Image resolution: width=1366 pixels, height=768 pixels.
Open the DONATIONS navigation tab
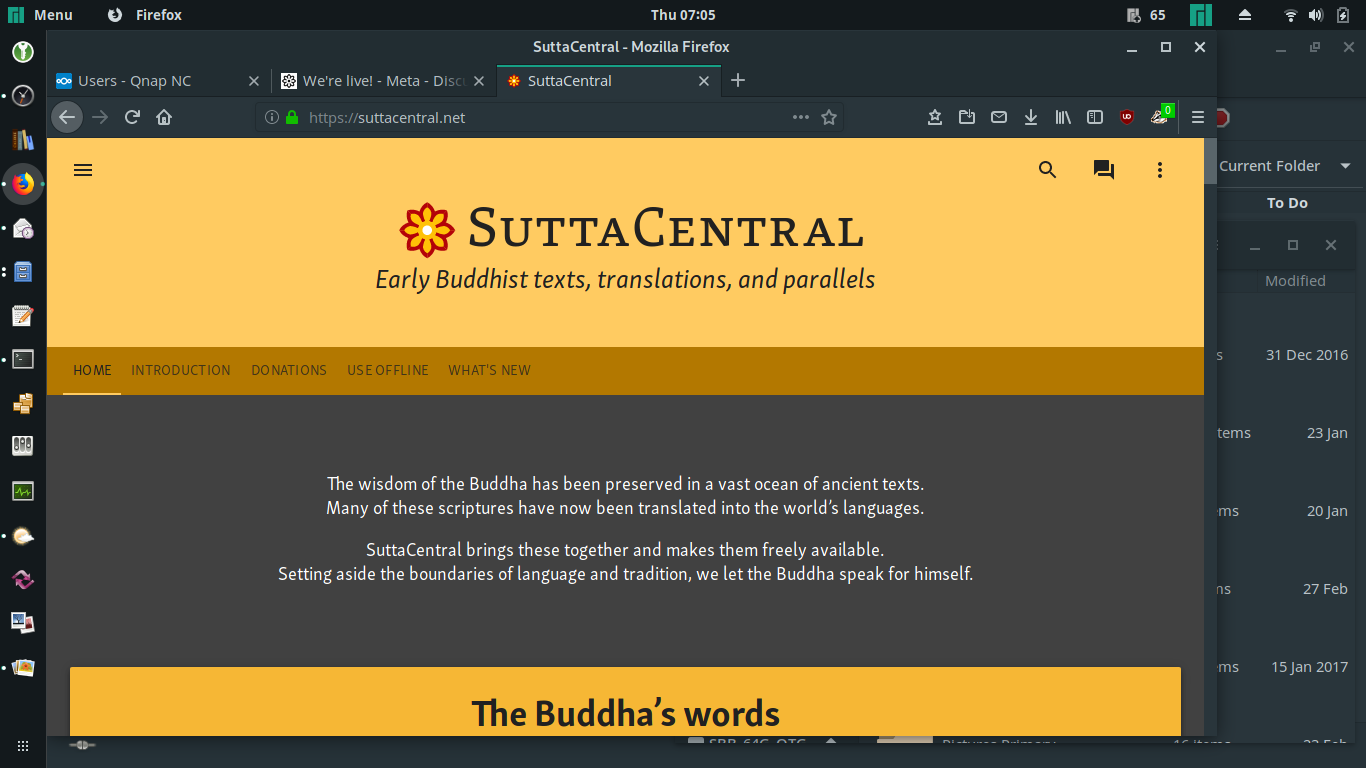[289, 370]
